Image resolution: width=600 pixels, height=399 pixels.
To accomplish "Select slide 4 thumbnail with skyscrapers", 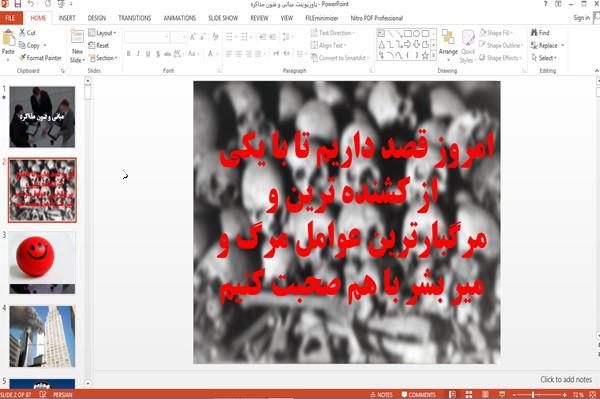I will 42,336.
